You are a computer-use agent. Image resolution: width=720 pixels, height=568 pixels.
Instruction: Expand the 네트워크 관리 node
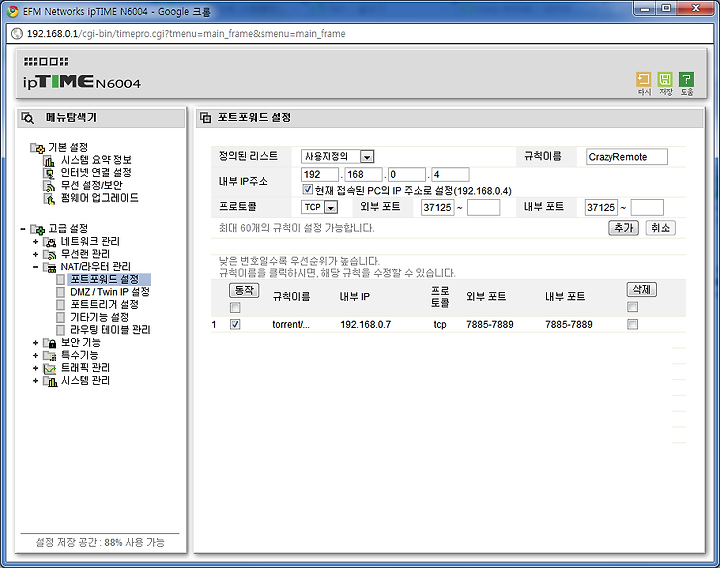coord(35,242)
